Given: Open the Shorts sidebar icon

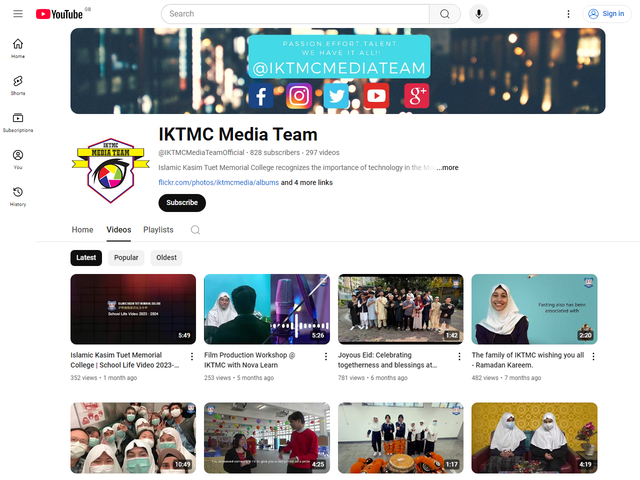Looking at the screenshot, I should pos(18,84).
